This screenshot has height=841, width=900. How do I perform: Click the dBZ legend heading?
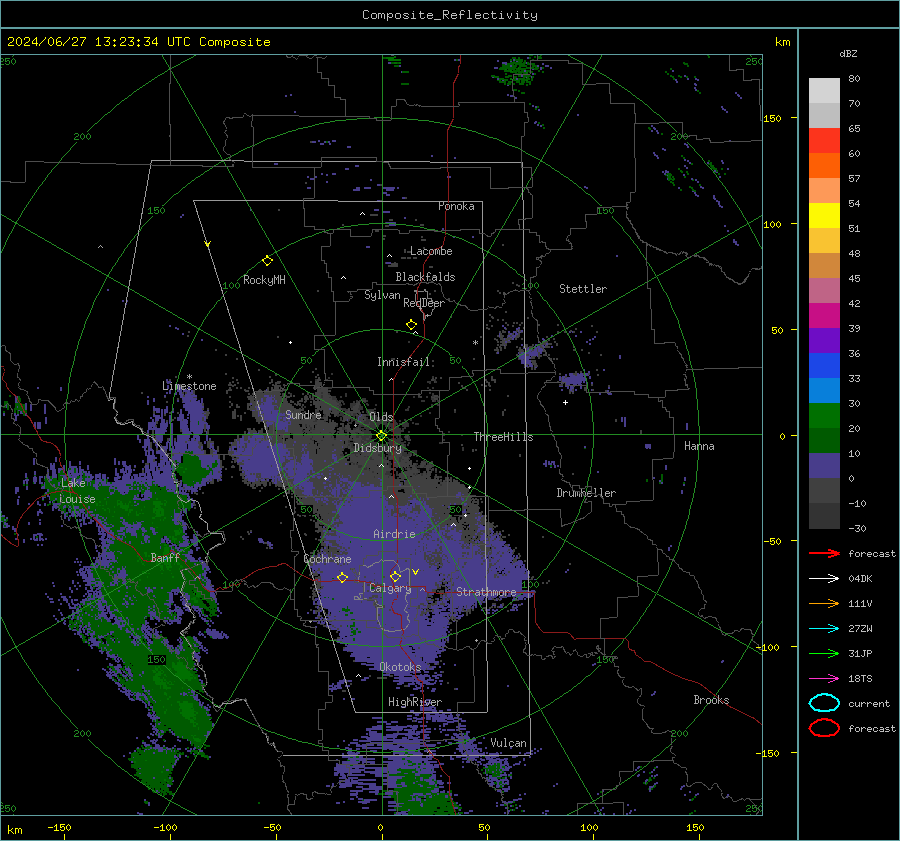coord(848,54)
